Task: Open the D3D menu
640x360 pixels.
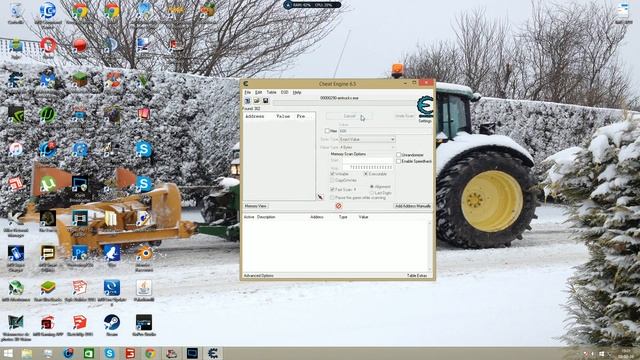Action: (x=284, y=93)
